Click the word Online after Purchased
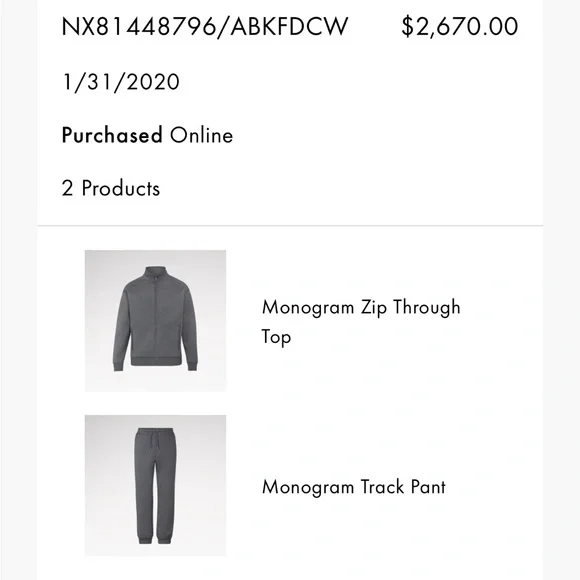The image size is (580, 580). (x=202, y=135)
